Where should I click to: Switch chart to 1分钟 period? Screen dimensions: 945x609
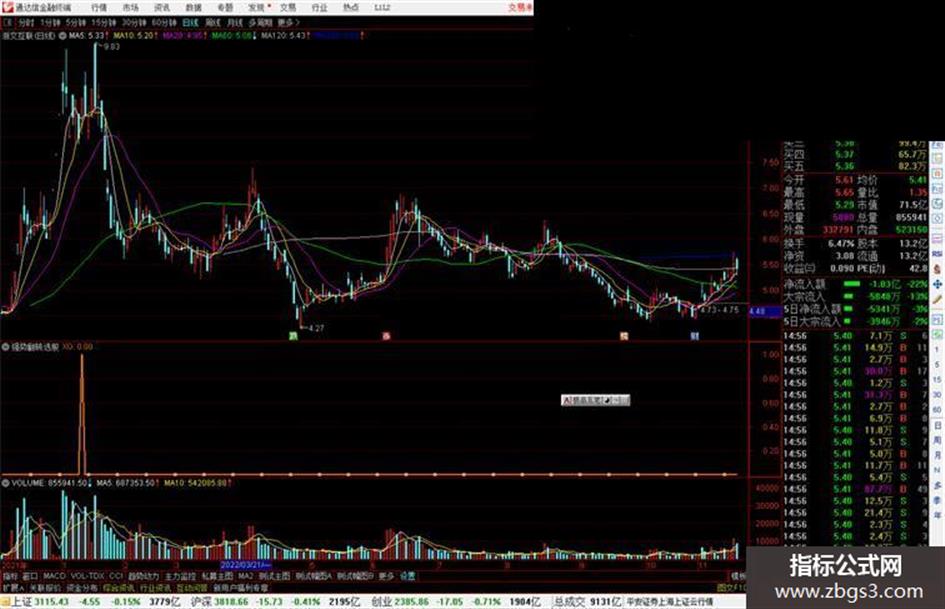point(51,23)
